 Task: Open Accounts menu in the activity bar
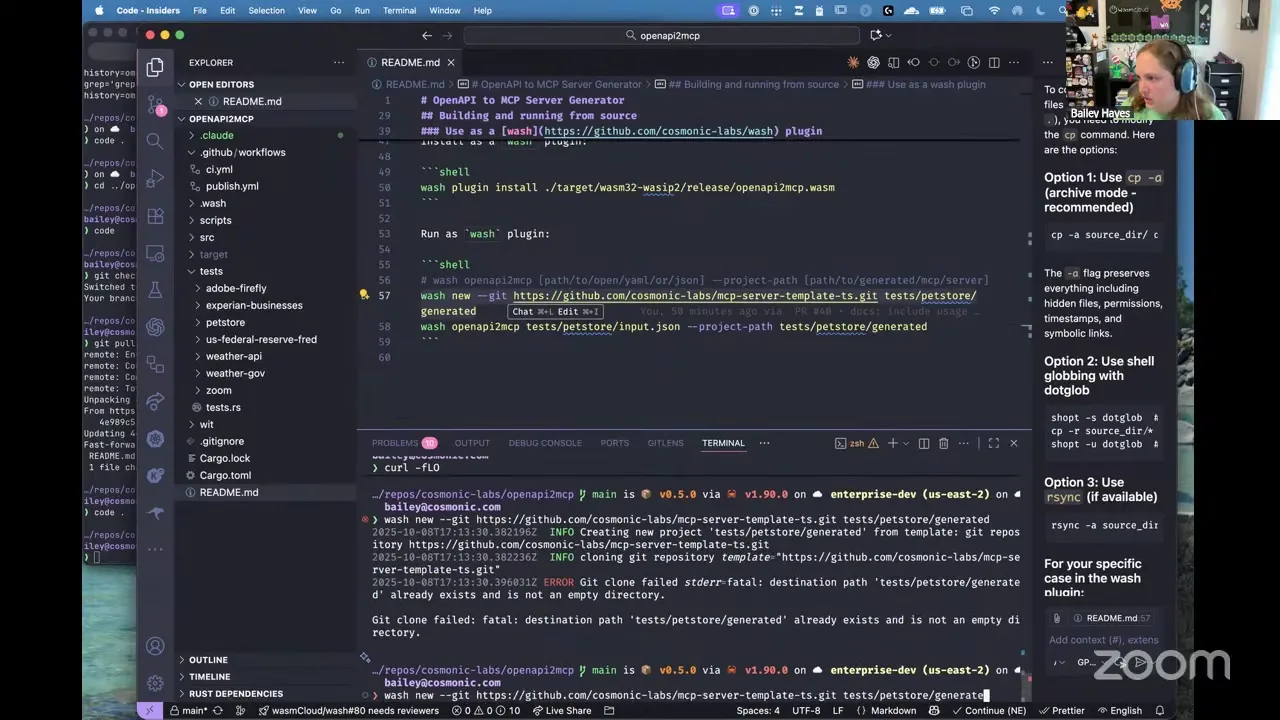[155, 647]
